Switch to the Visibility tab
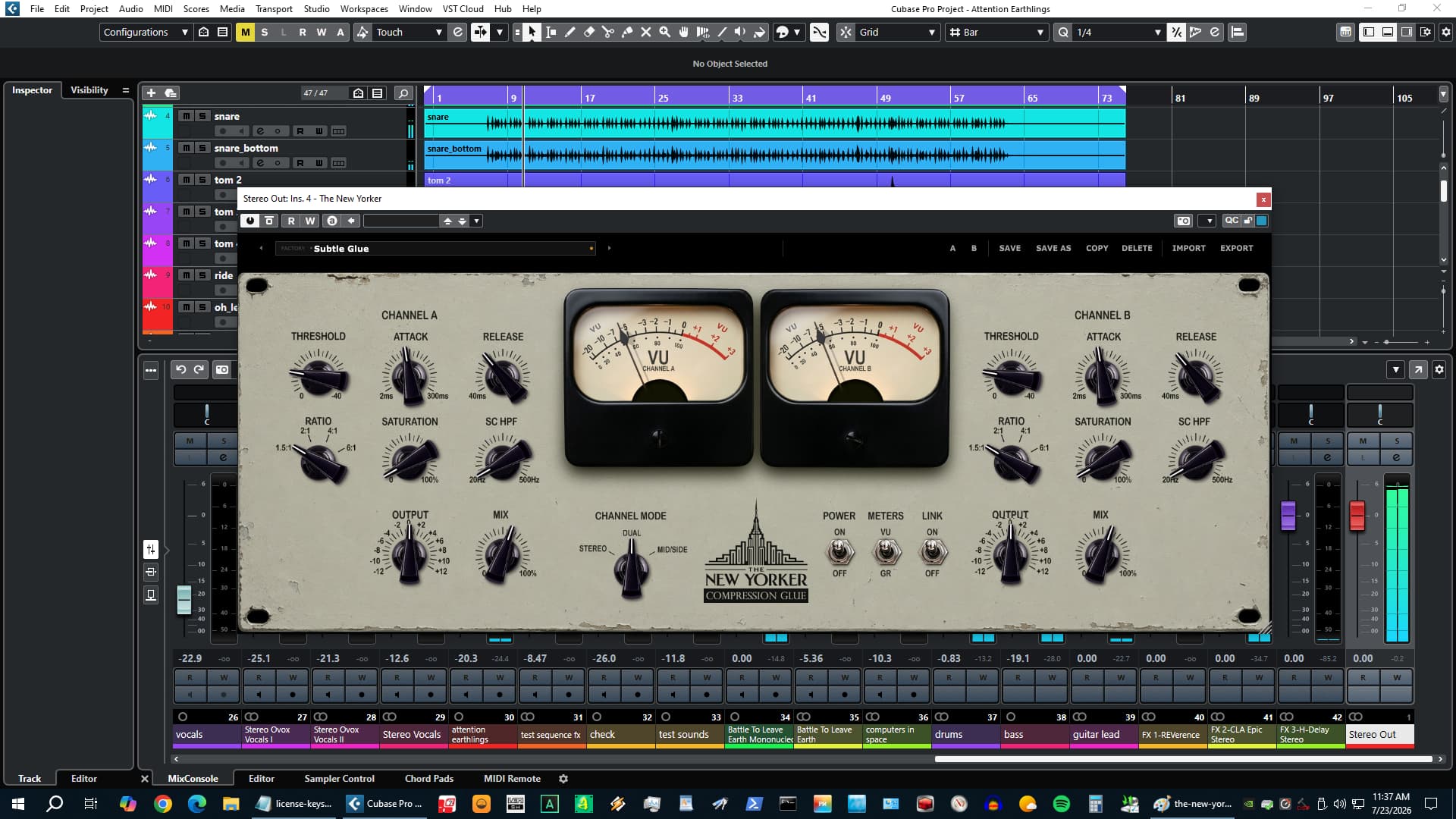 [x=89, y=89]
